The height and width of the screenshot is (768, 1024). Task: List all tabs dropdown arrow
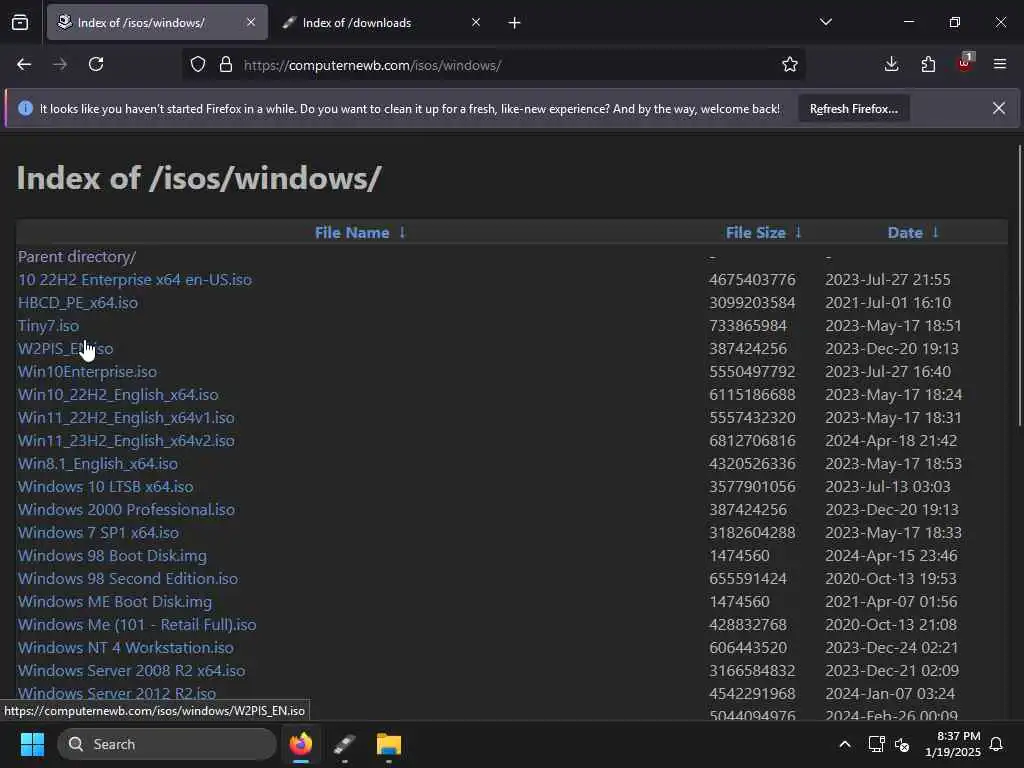(x=825, y=23)
